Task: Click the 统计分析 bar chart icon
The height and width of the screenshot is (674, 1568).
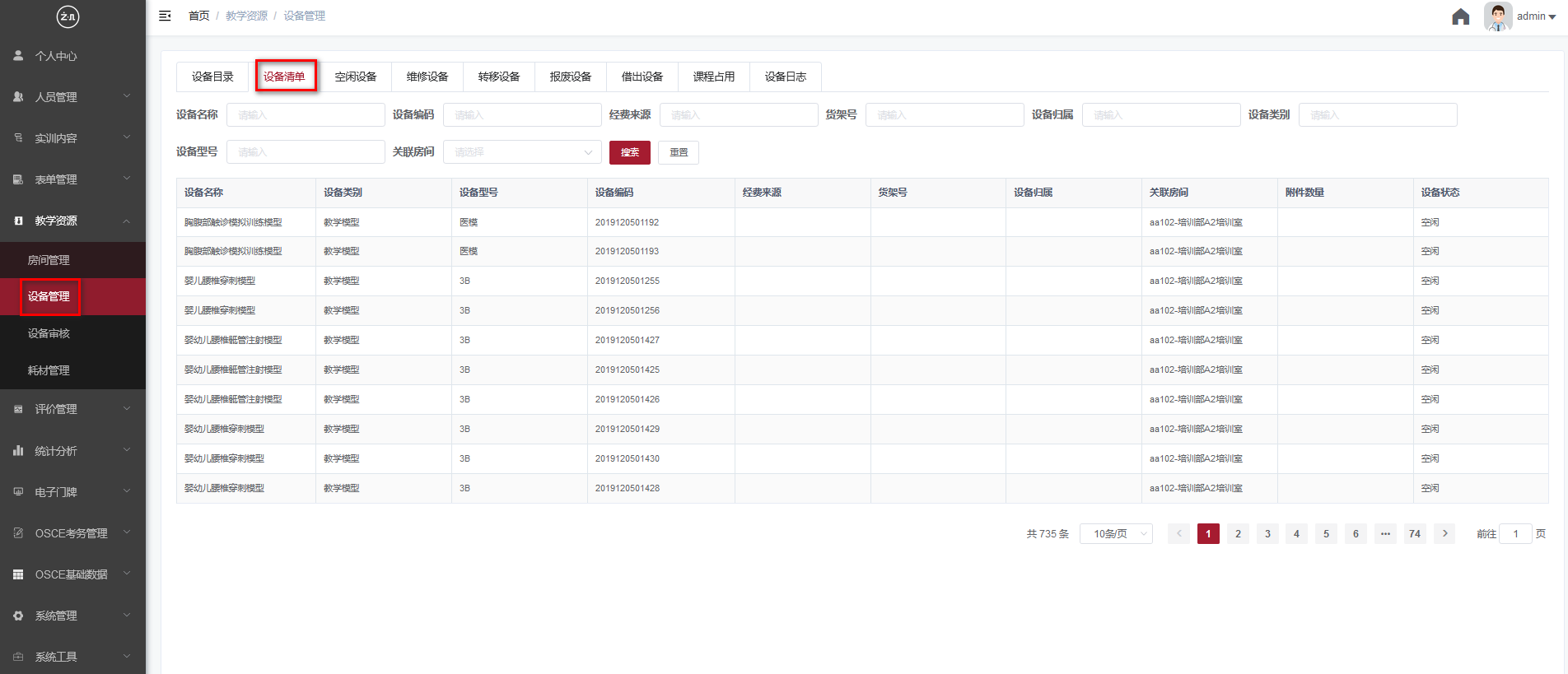Action: point(18,451)
